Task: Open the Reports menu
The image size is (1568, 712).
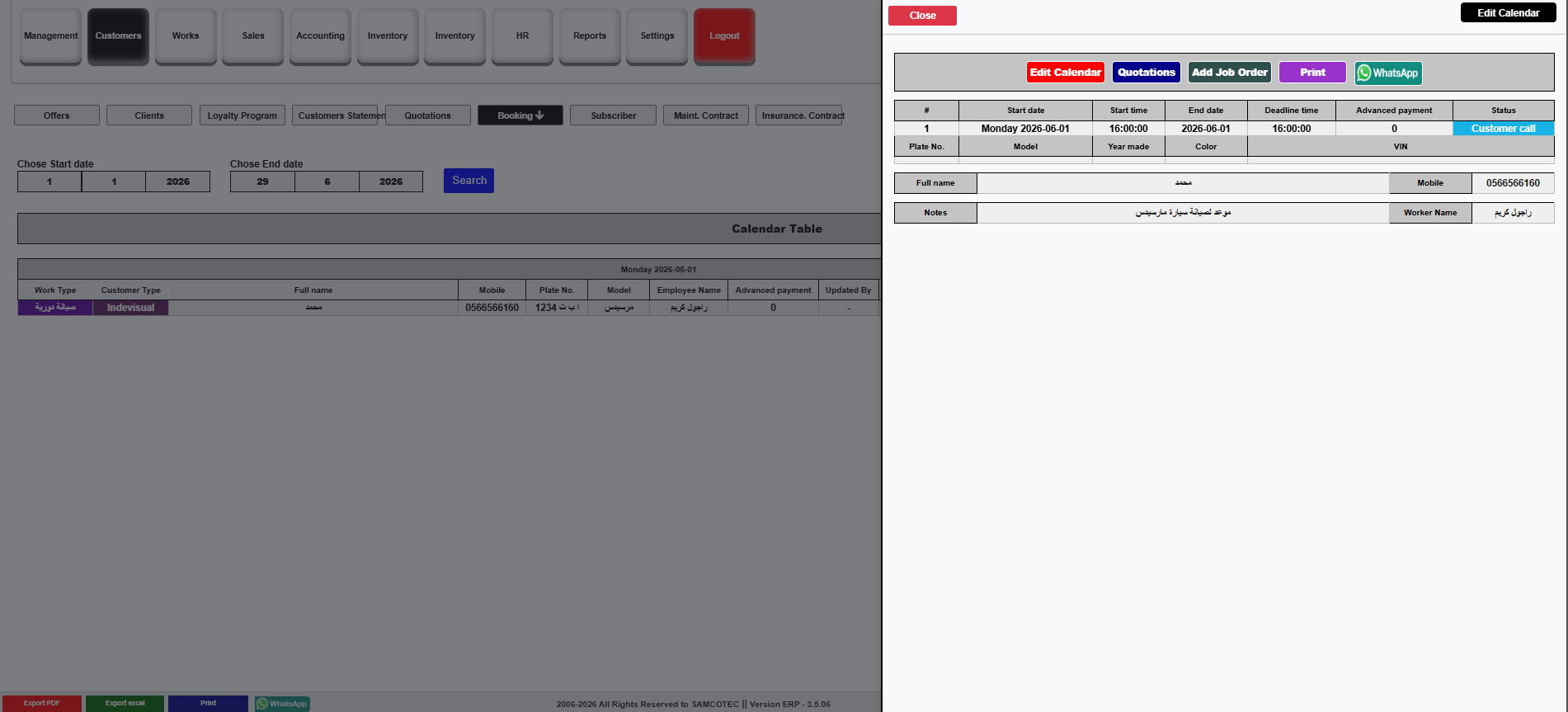Action: coord(590,36)
